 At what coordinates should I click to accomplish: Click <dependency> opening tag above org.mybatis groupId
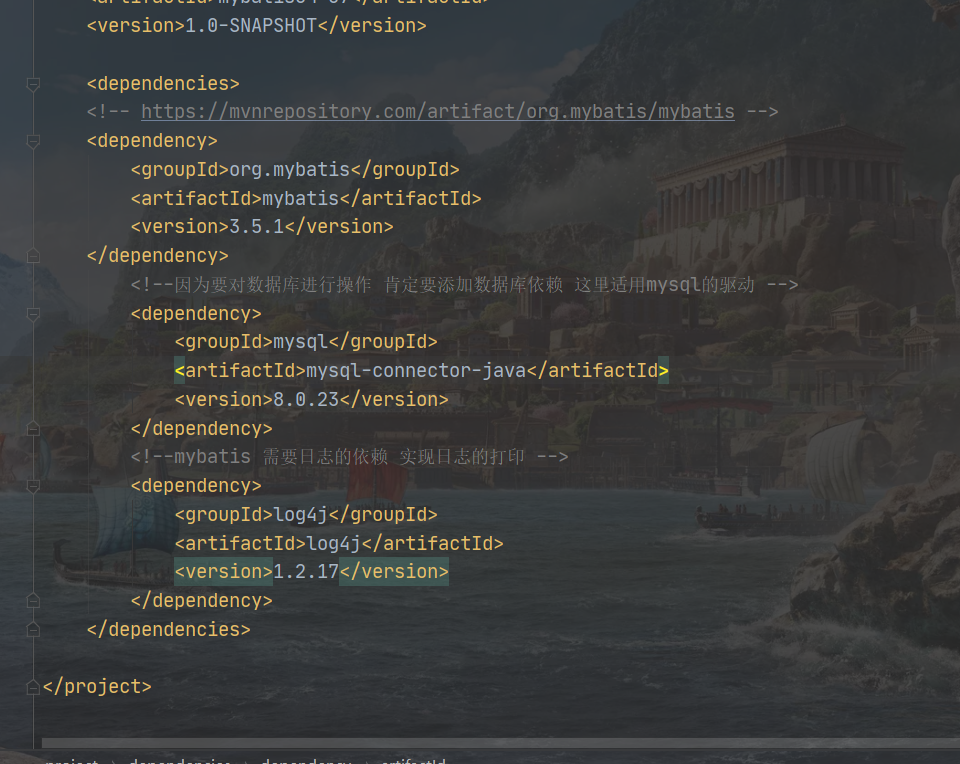pos(152,141)
